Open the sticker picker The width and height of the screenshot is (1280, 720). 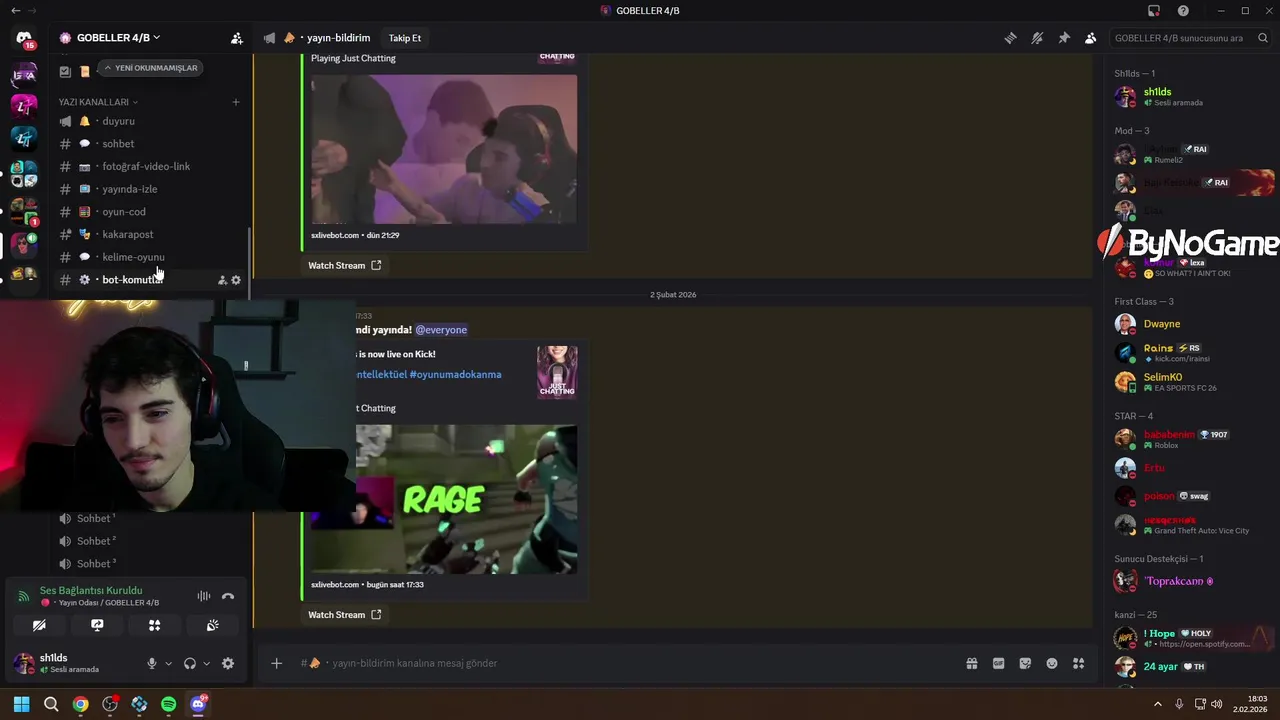(x=1025, y=663)
